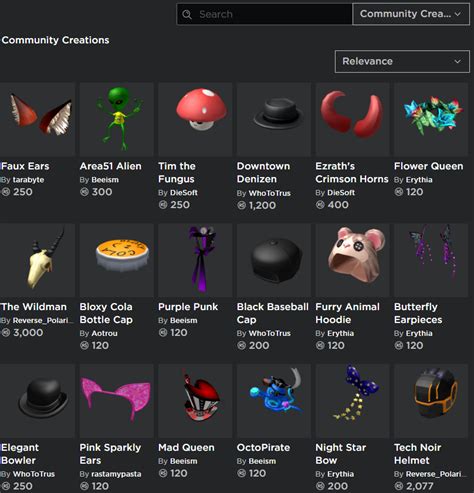Open the OctoPirate item image

point(274,401)
